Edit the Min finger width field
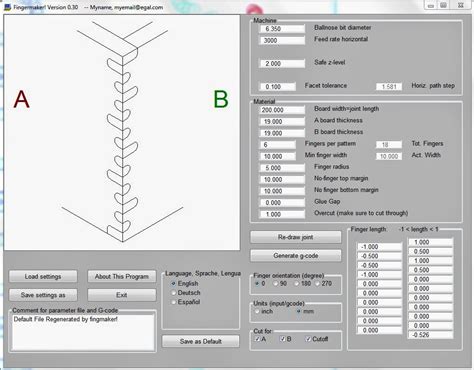This screenshot has height=370, width=474. point(278,156)
